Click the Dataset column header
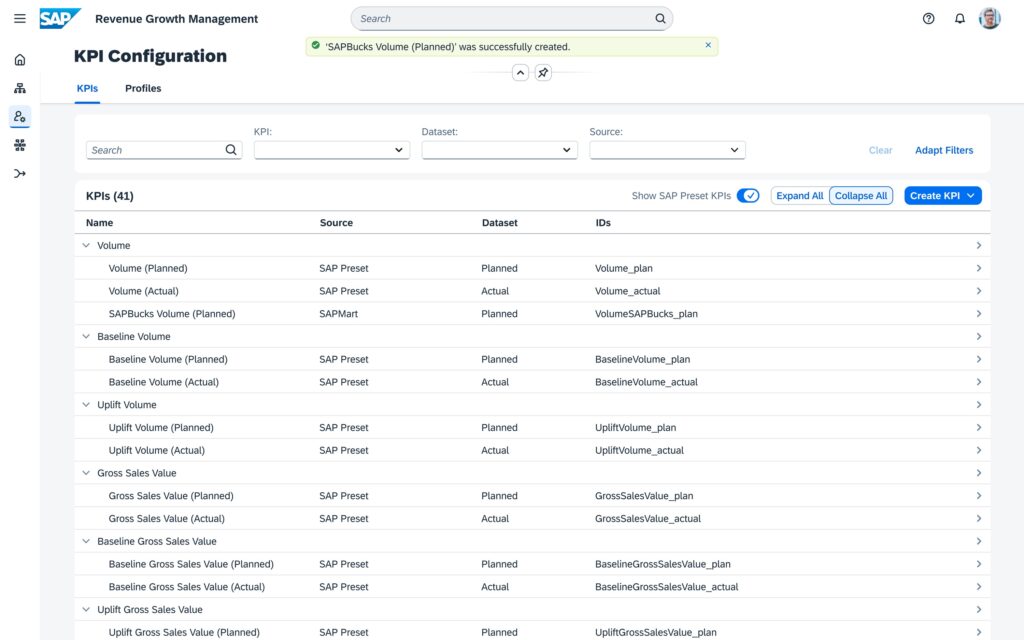 500,223
